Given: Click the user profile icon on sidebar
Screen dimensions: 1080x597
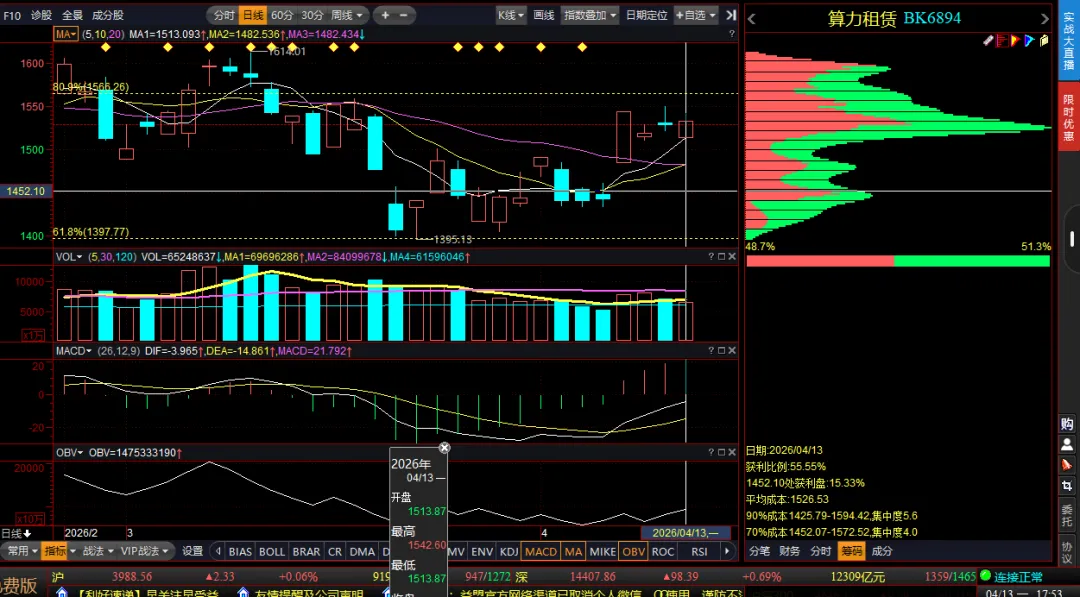Looking at the screenshot, I should (x=1067, y=445).
